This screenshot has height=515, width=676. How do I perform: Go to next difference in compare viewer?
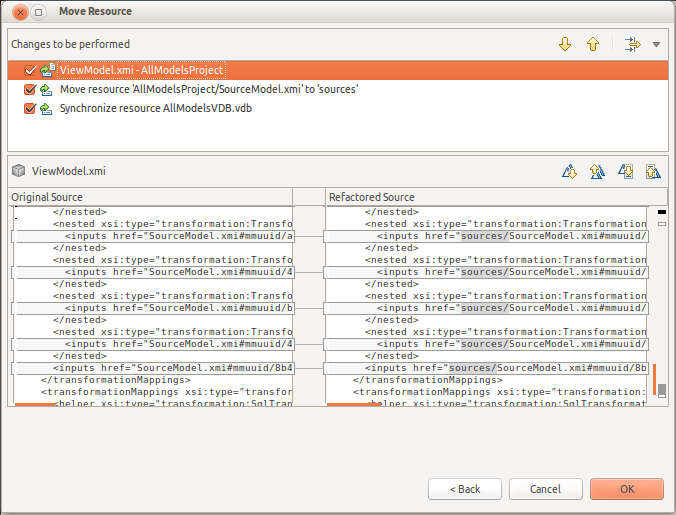[570, 172]
